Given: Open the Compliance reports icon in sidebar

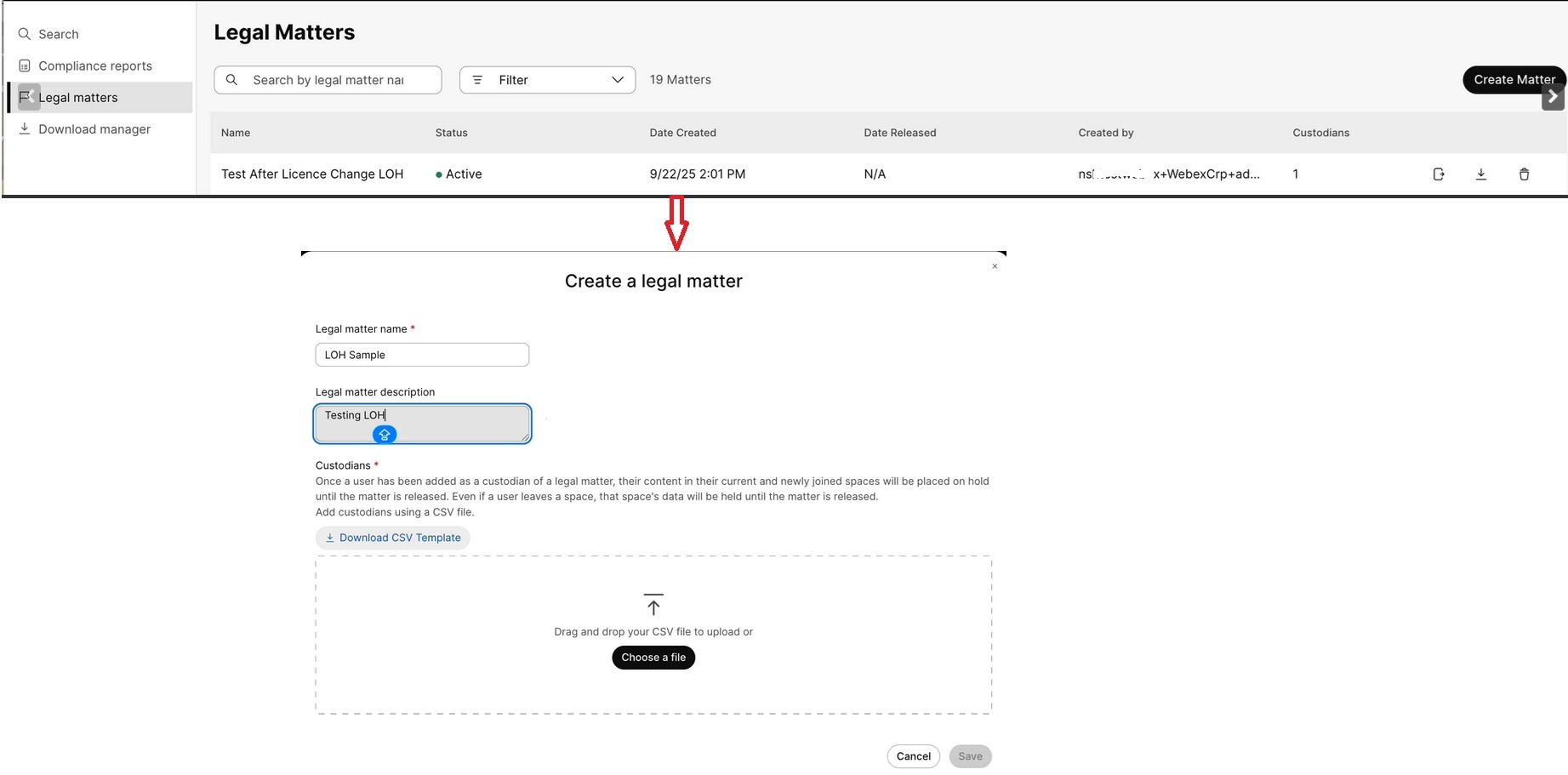Looking at the screenshot, I should click(24, 66).
